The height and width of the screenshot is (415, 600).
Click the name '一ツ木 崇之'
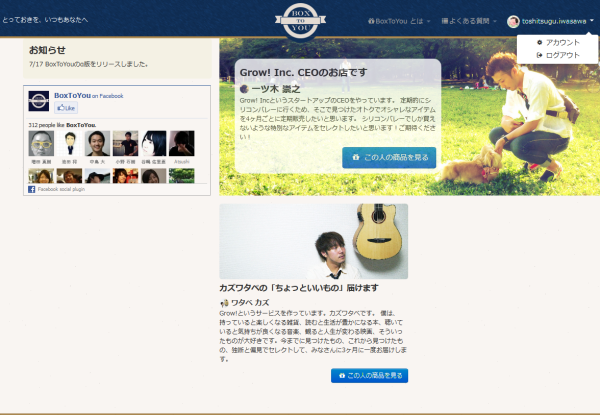(x=276, y=89)
